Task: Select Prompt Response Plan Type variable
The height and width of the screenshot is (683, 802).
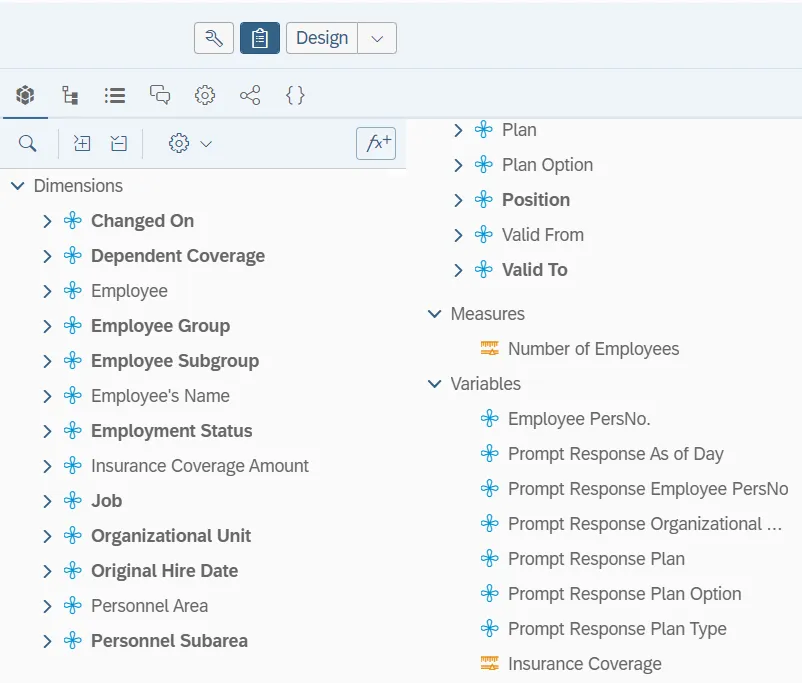Action: [x=616, y=629]
